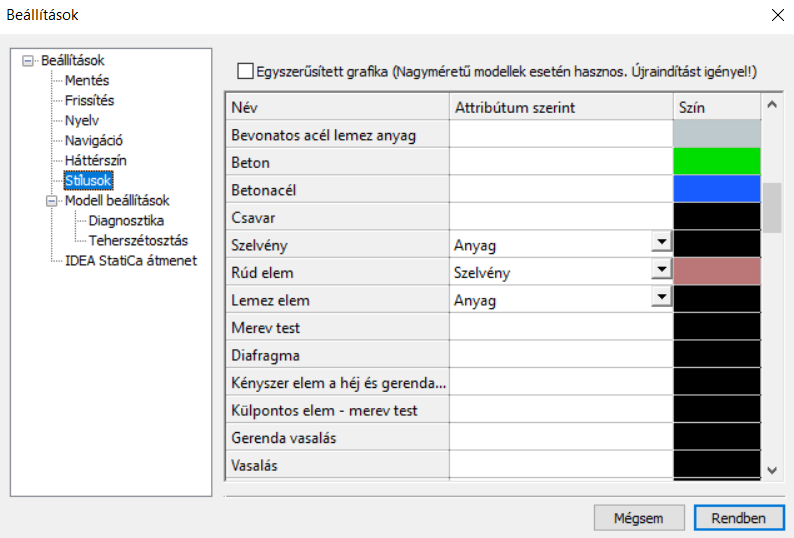The width and height of the screenshot is (794, 538).
Task: Open the Szelvény attribute dropdown
Action: tap(661, 242)
